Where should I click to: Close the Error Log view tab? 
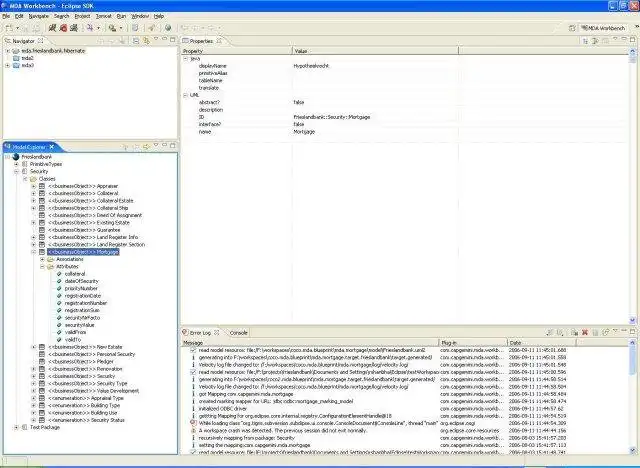tap(217, 333)
